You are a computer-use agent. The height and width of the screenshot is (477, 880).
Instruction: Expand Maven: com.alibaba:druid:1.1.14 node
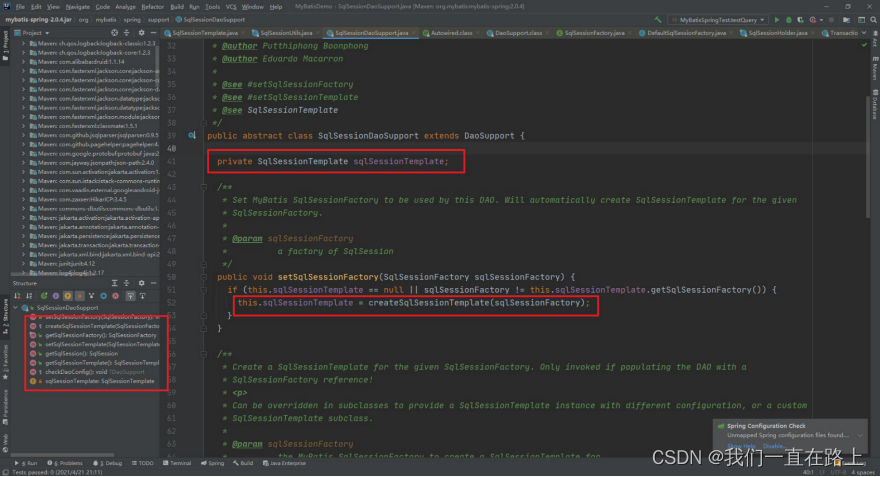coord(23,62)
